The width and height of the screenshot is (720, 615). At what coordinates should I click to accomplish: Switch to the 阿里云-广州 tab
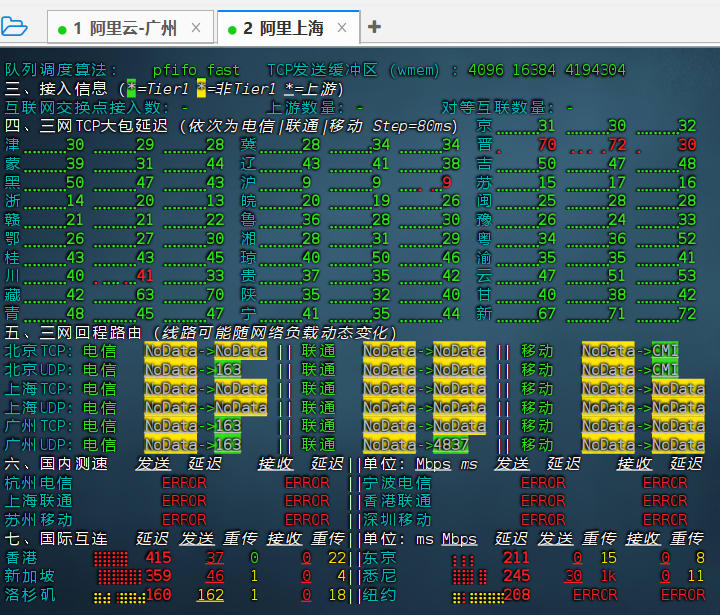pyautogui.click(x=130, y=28)
